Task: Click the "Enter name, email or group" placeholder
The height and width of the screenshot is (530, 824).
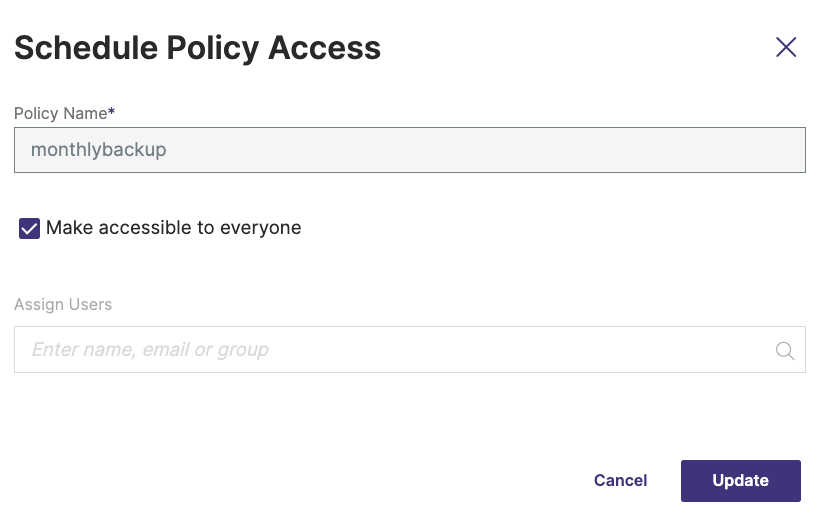Action: (150, 350)
